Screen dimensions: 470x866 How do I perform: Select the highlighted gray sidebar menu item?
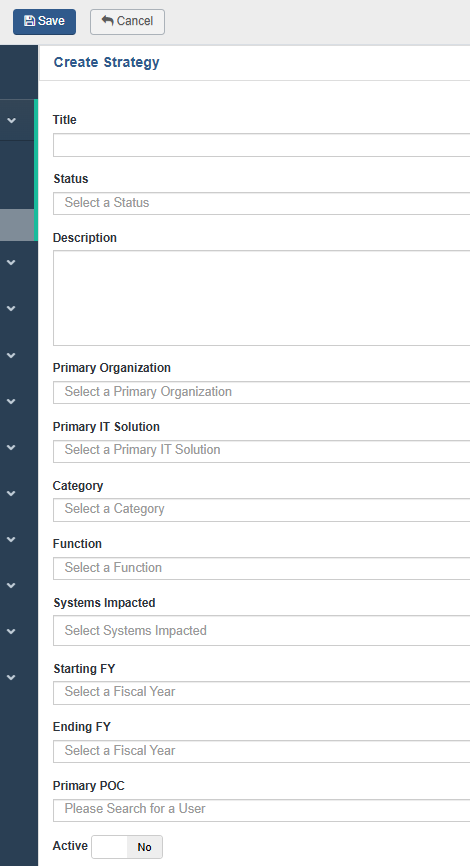pos(17,225)
